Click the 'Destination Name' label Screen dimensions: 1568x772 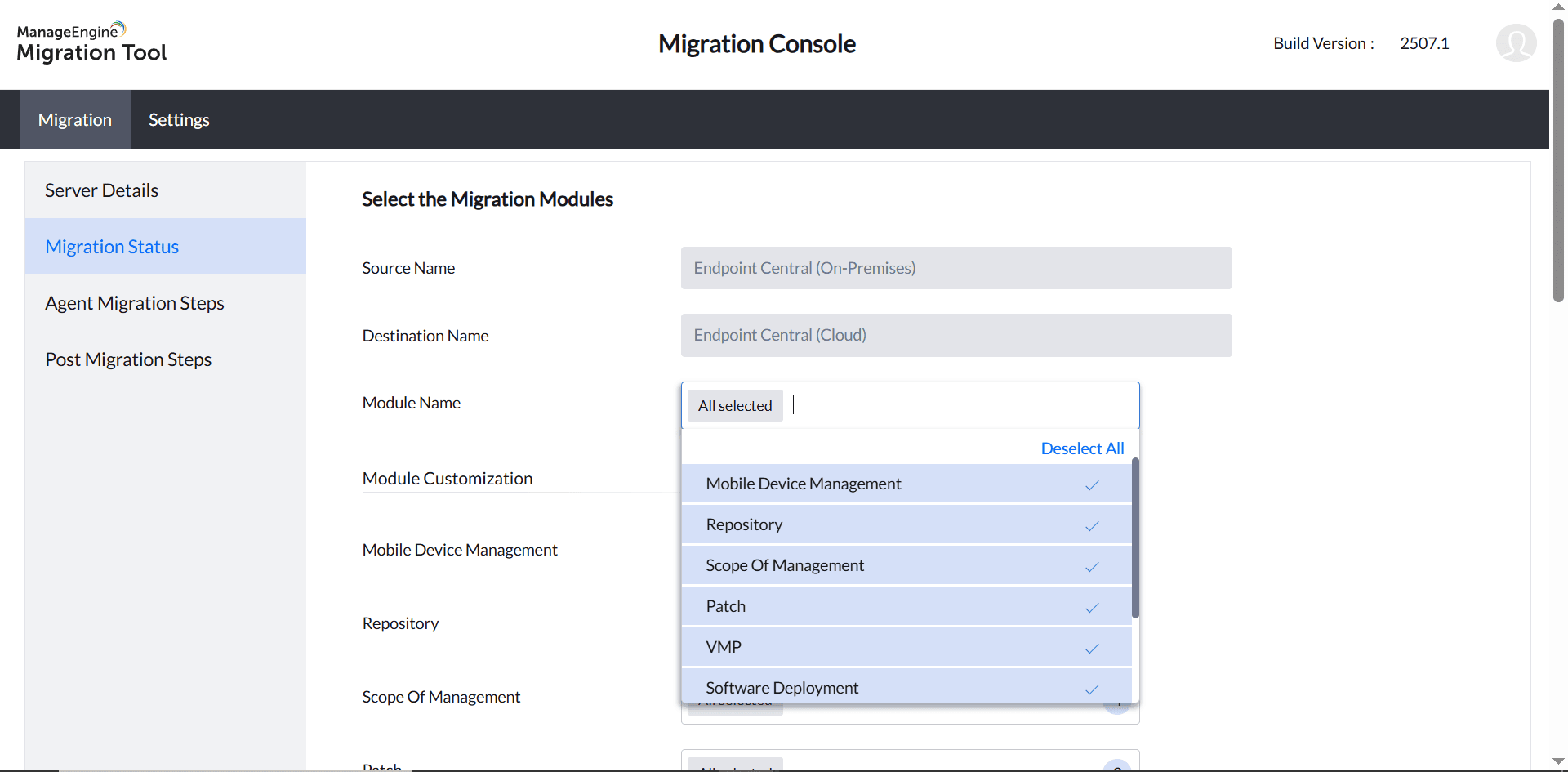click(x=425, y=336)
